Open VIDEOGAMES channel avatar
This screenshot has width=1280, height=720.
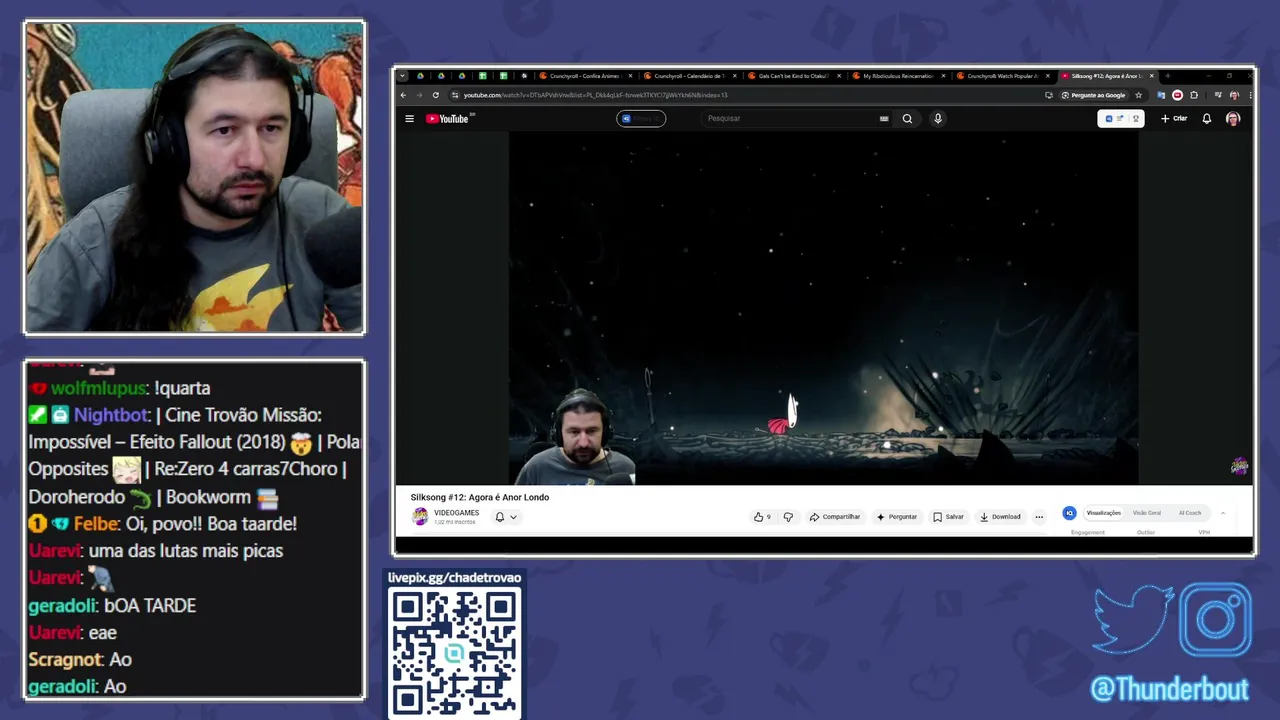click(420, 516)
